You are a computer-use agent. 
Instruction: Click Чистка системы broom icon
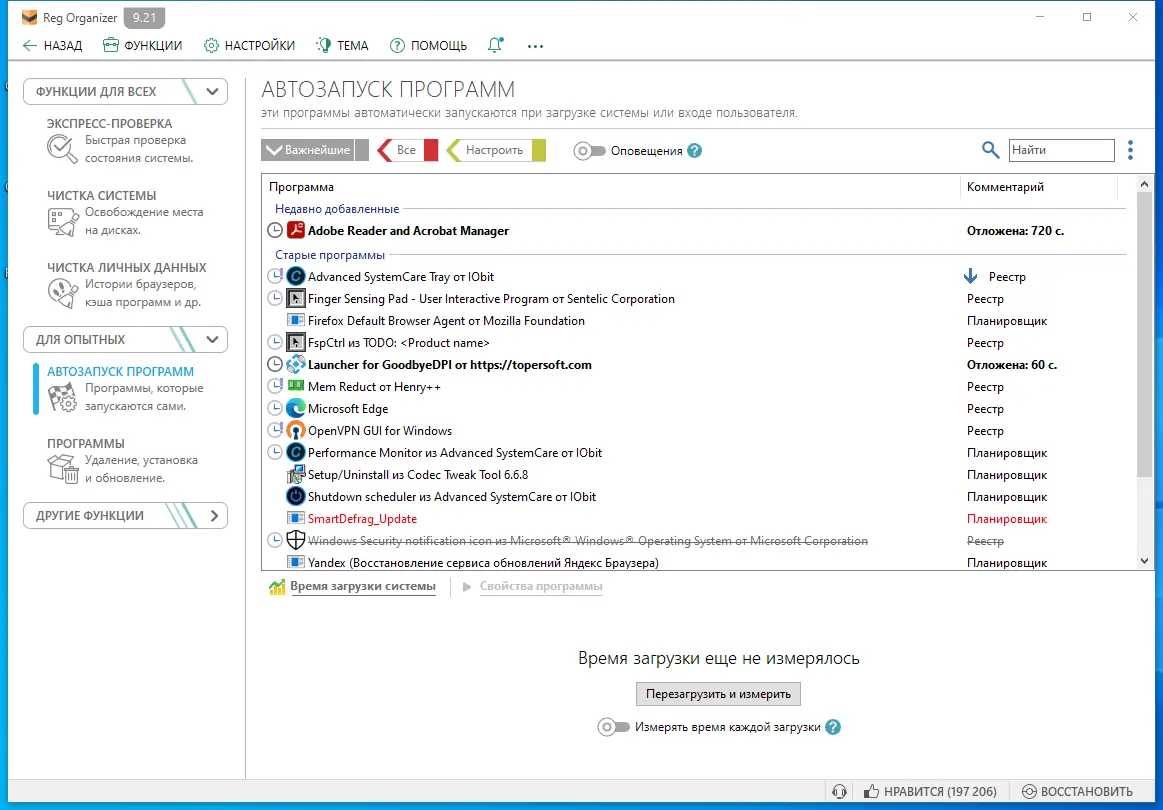(62, 221)
